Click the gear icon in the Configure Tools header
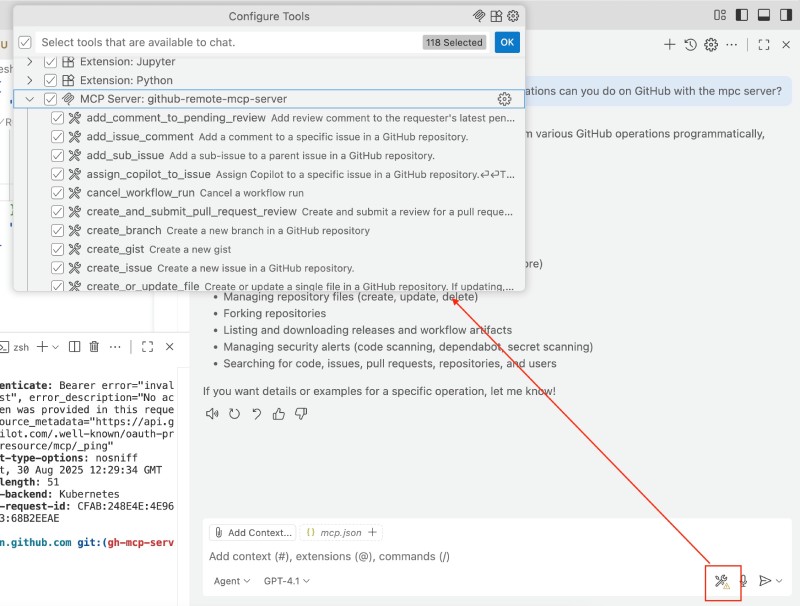The height and width of the screenshot is (606, 800). (513, 16)
